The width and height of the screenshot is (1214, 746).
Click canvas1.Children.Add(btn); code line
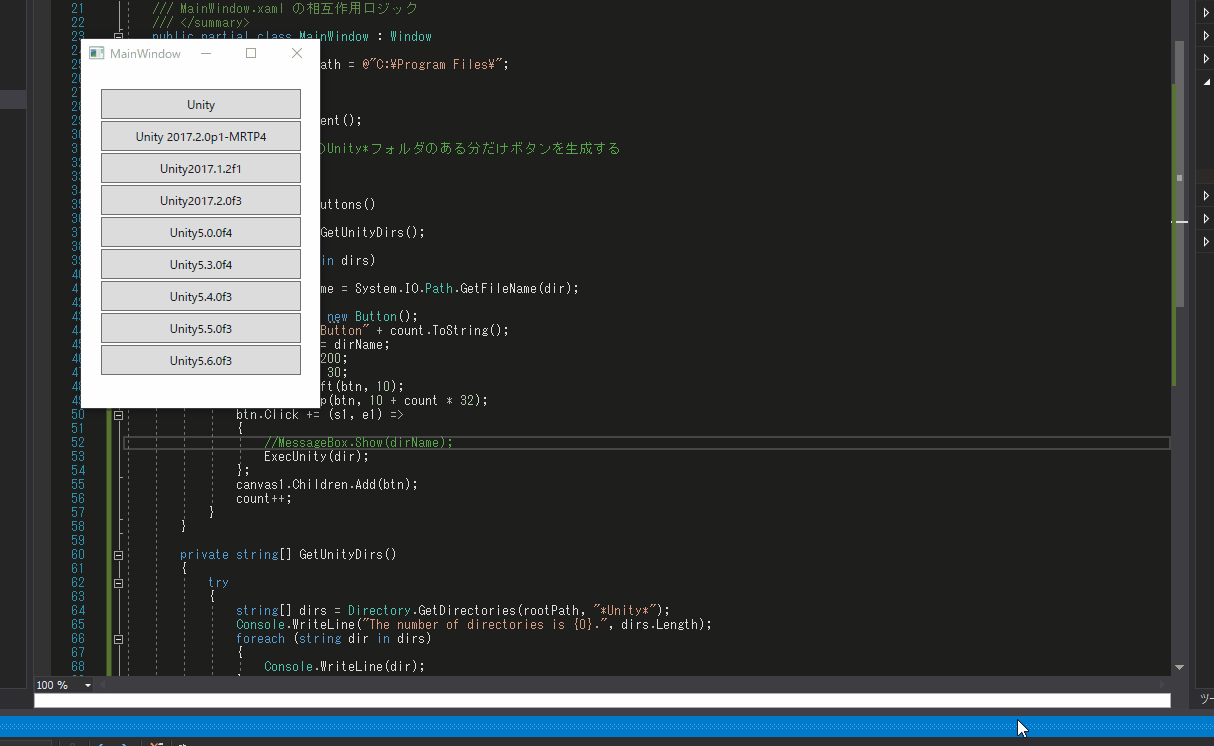(x=327, y=484)
